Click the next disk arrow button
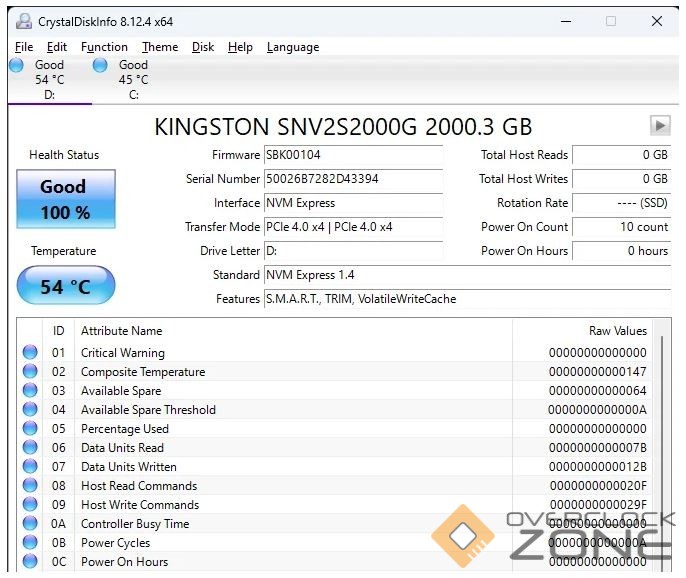 point(660,126)
